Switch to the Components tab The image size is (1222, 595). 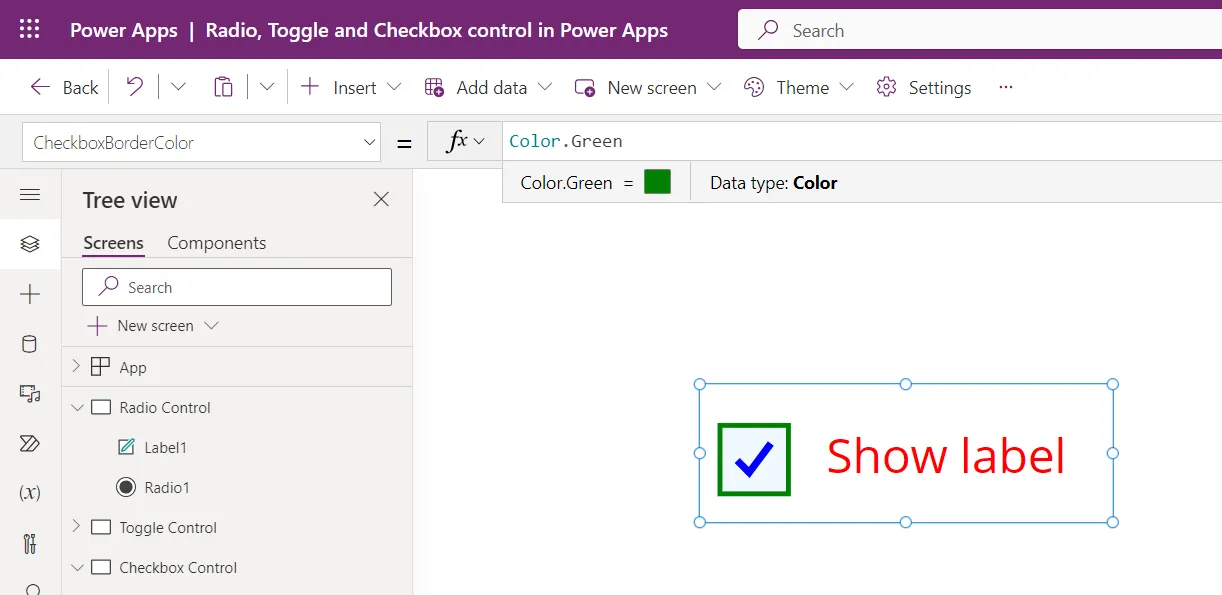[x=216, y=243]
